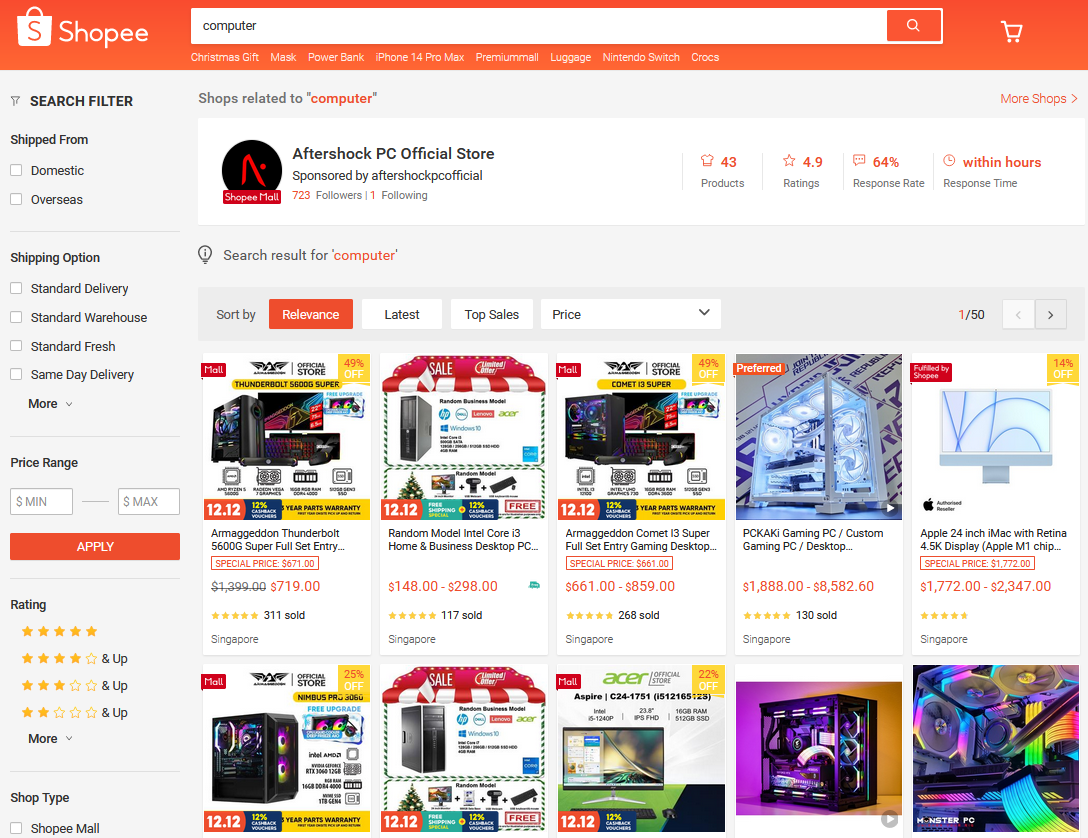Click Nintendo Switch suggested search

coord(641,58)
